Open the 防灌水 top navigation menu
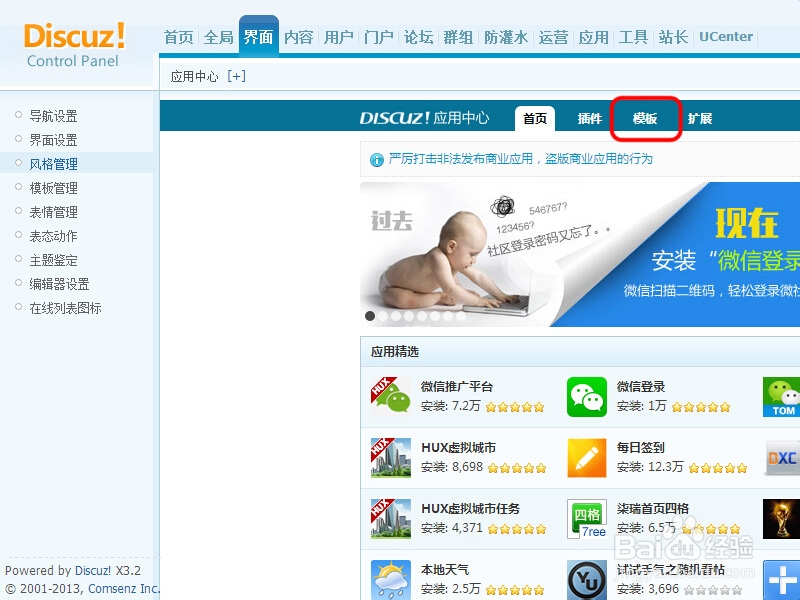800x600 pixels. pyautogui.click(x=506, y=37)
